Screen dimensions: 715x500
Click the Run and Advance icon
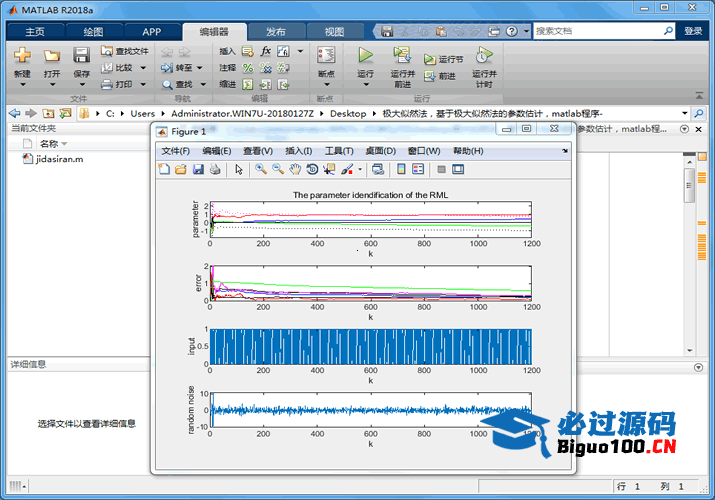point(402,55)
